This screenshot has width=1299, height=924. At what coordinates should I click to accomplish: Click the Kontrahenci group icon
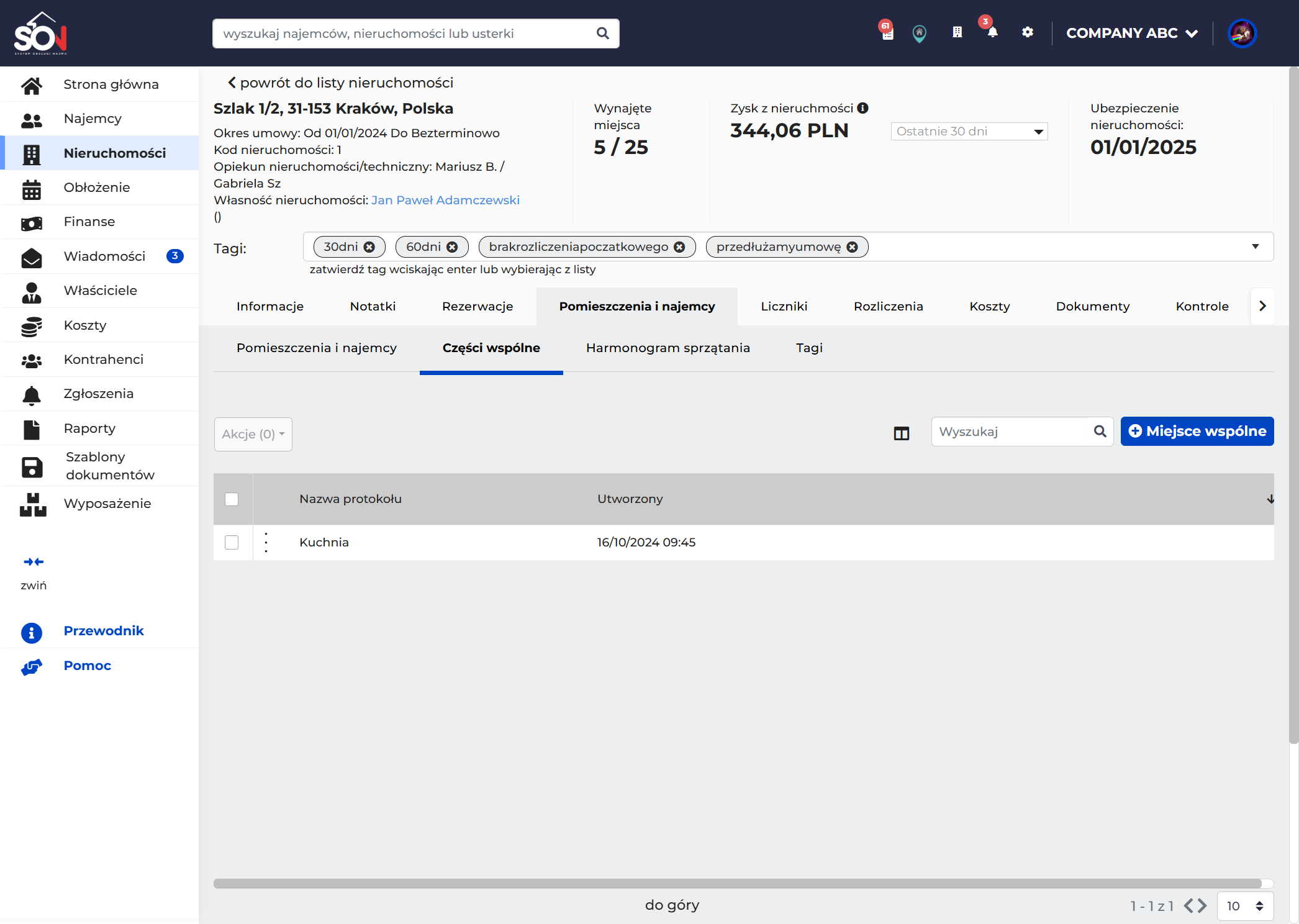tap(32, 360)
